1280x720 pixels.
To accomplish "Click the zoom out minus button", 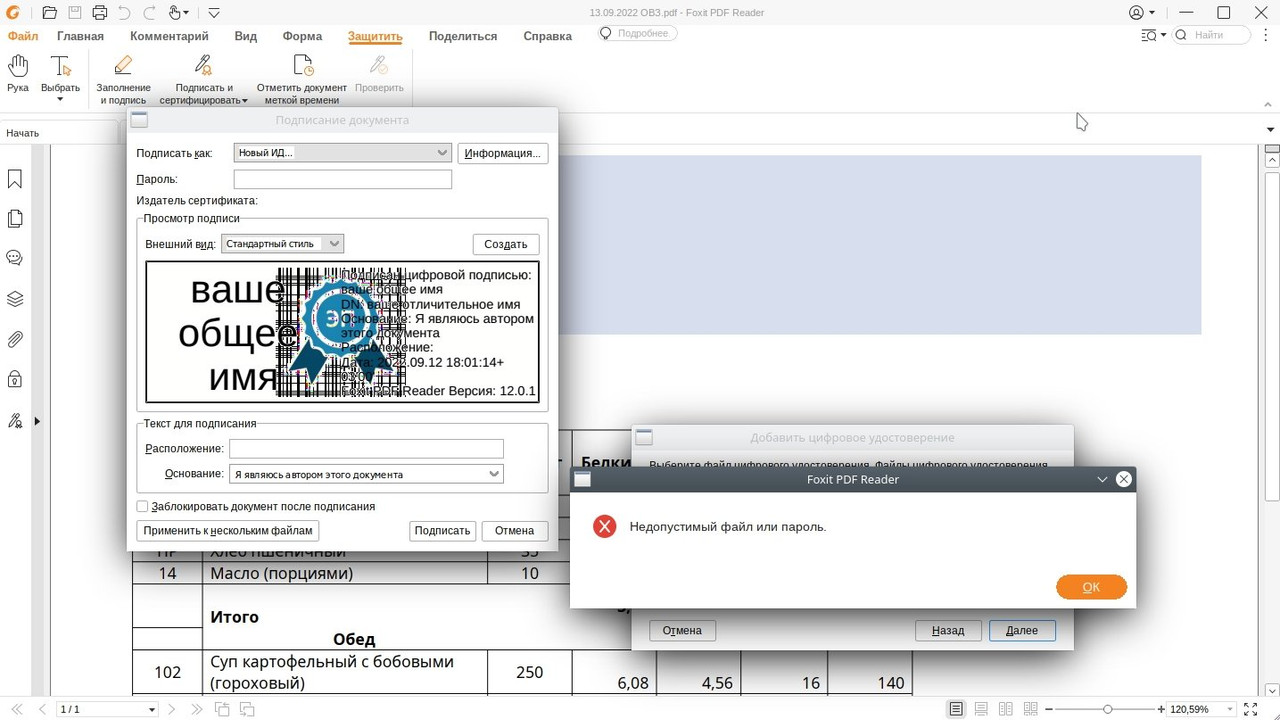I will point(1049,709).
